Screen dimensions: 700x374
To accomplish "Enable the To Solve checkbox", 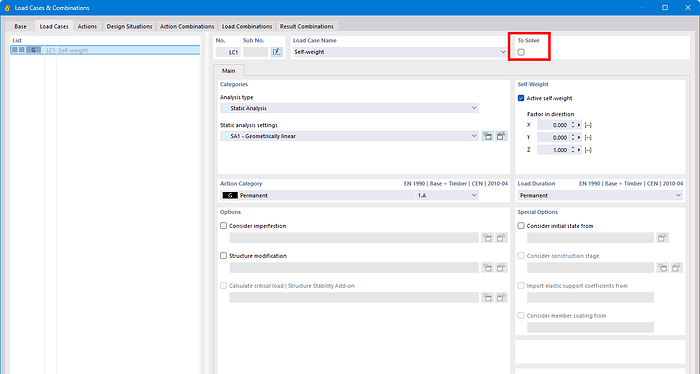I will [x=521, y=52].
